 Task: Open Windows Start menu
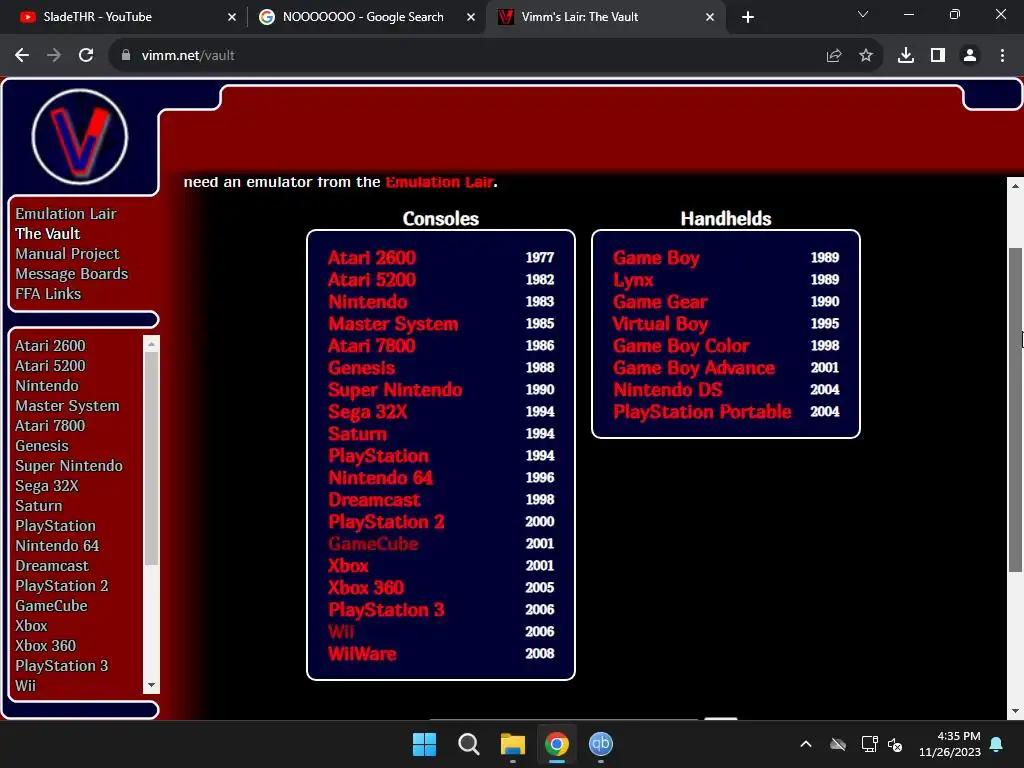pos(424,744)
